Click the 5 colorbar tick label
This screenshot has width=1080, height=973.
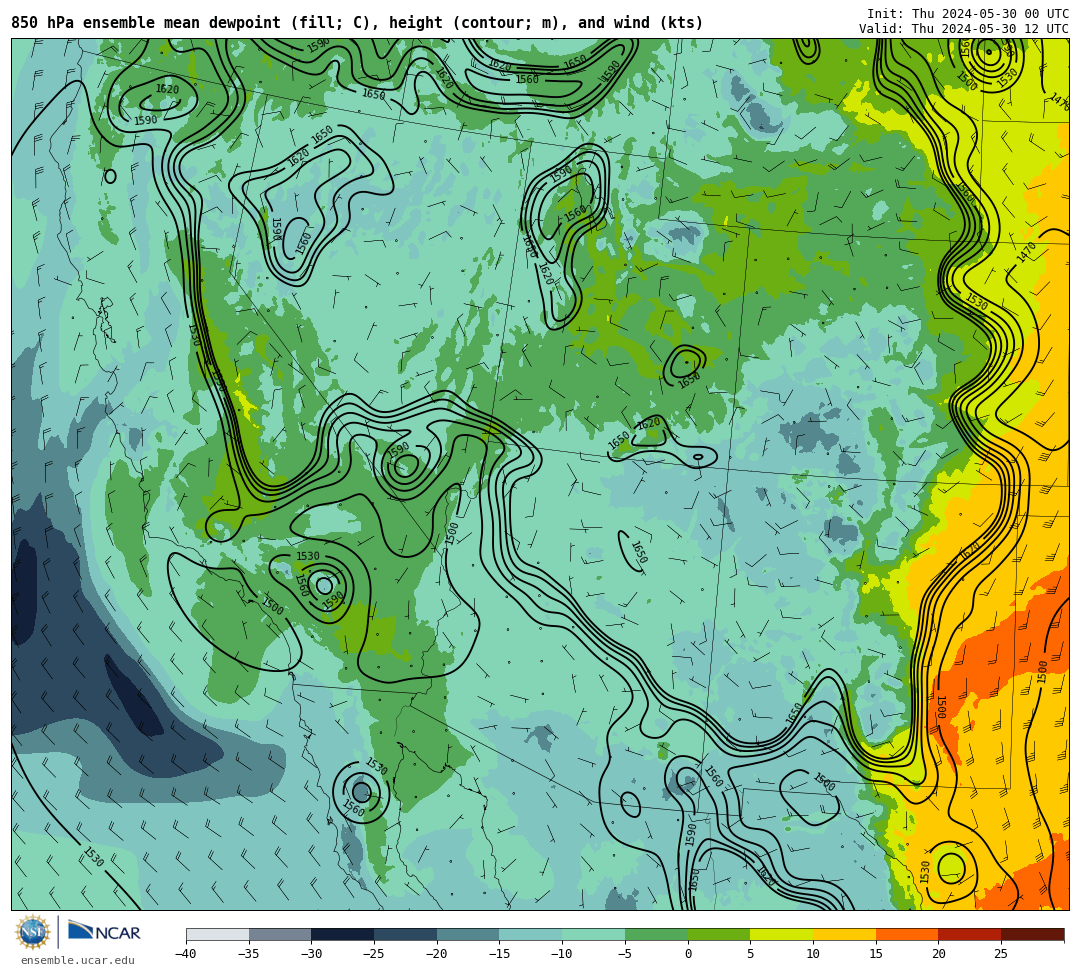coord(751,954)
